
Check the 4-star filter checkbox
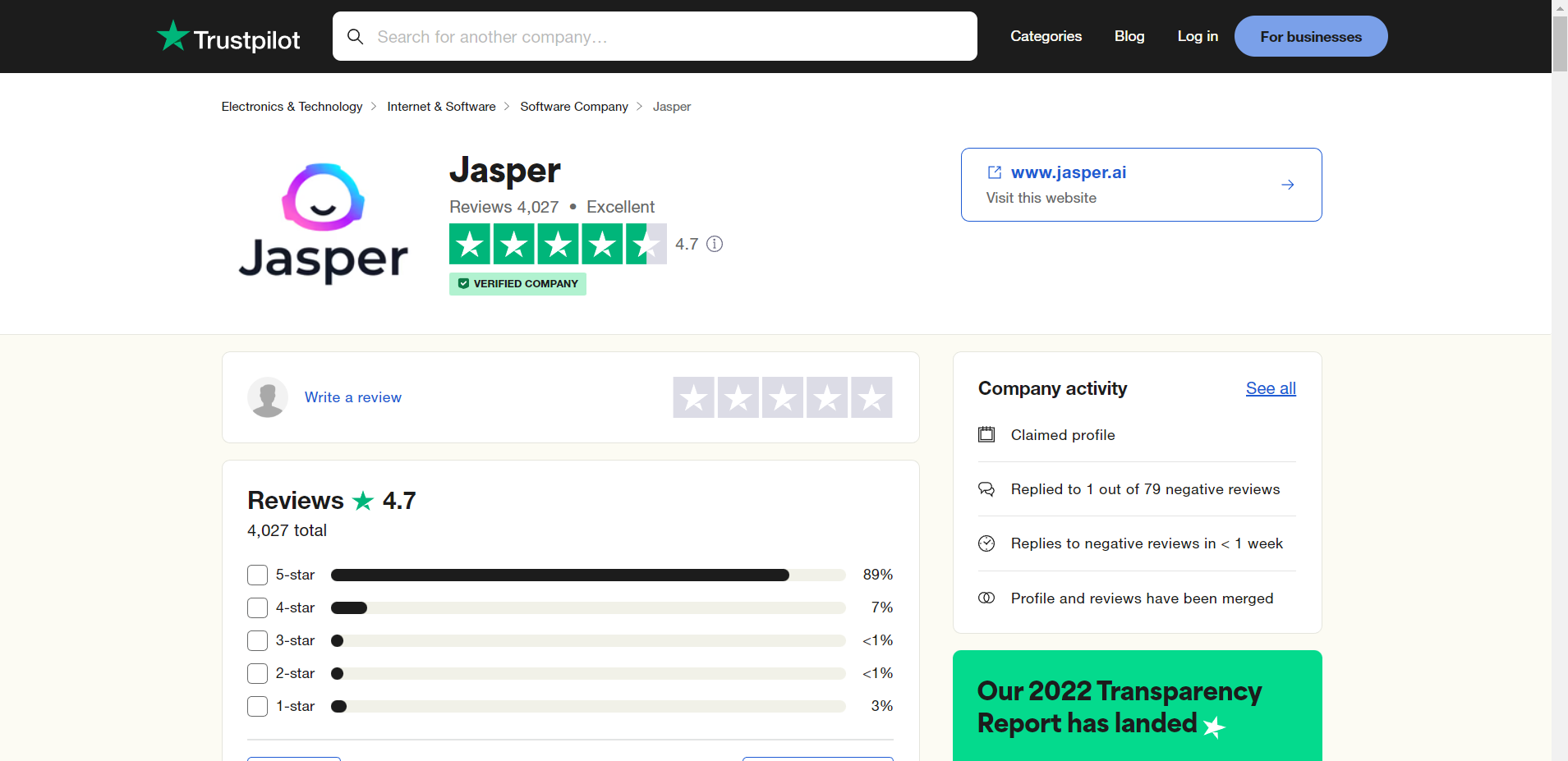(258, 607)
